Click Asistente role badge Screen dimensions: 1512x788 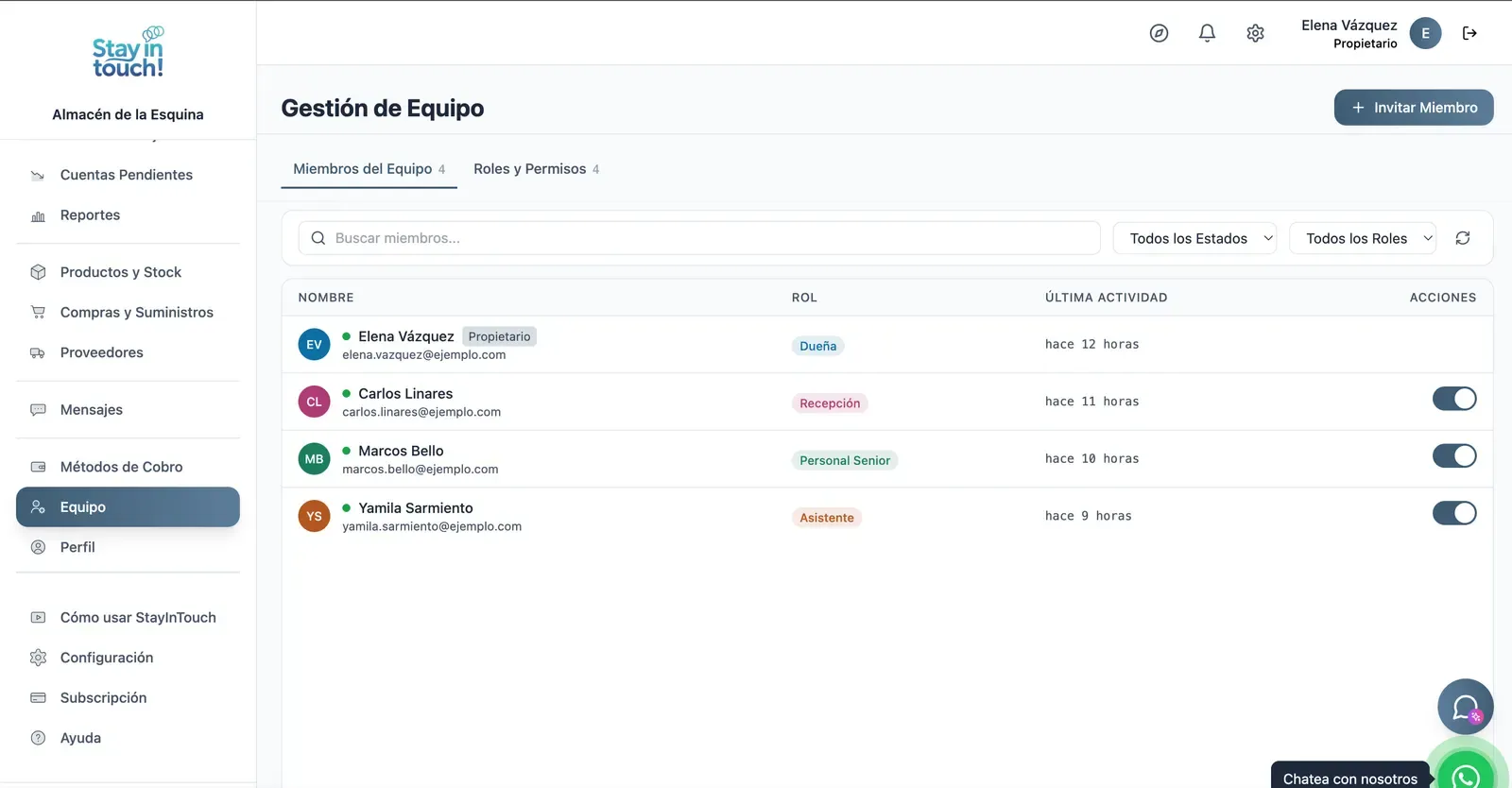tap(827, 518)
